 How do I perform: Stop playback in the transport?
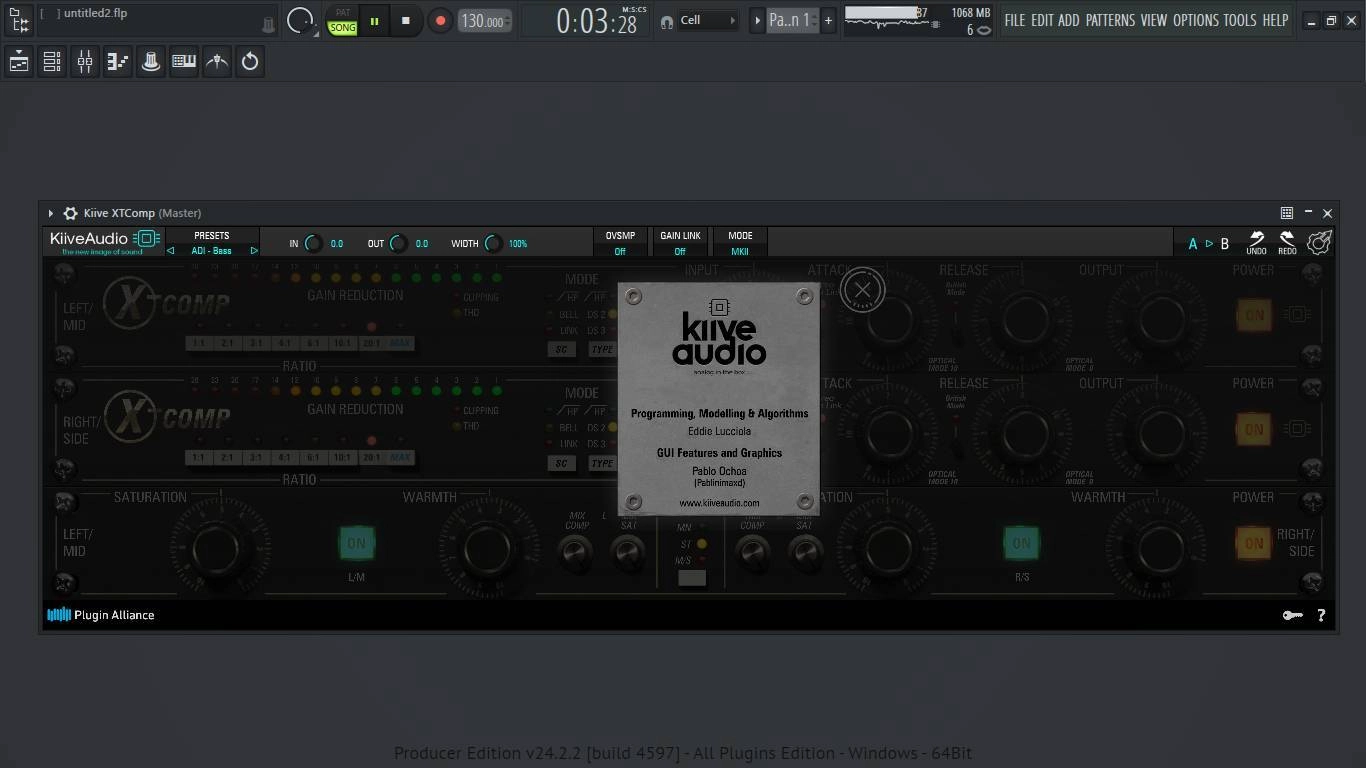pos(405,20)
